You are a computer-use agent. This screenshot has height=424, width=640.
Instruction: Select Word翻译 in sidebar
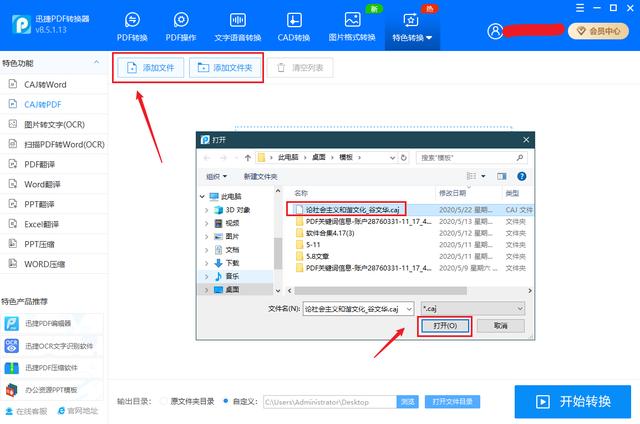54,184
